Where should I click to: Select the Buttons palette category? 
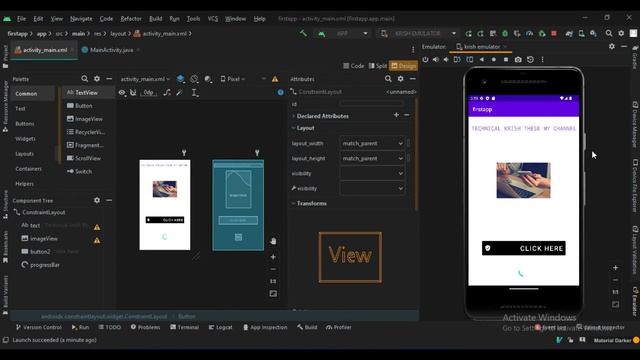point(24,124)
